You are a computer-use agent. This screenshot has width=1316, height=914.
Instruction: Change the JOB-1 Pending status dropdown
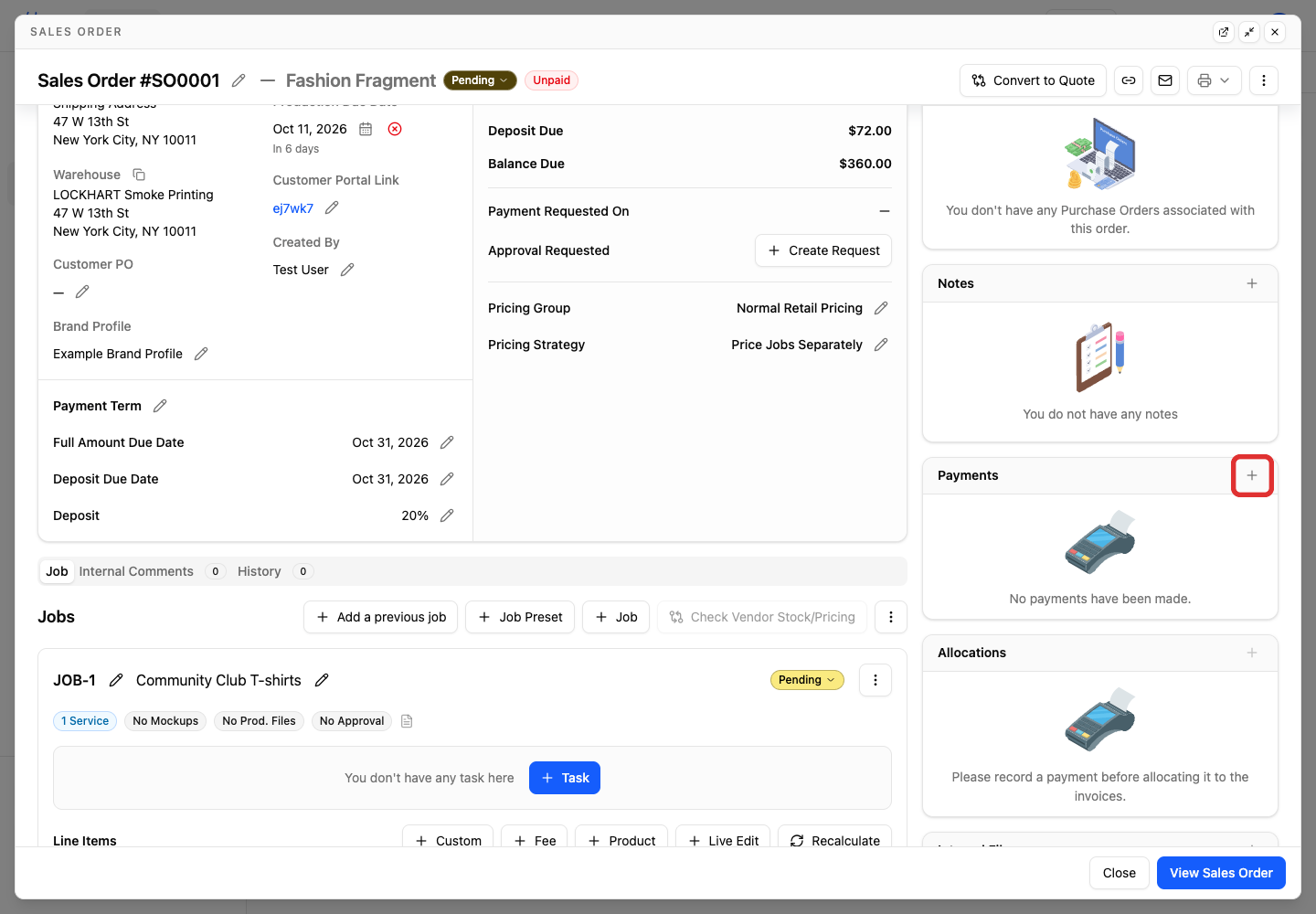(x=808, y=680)
